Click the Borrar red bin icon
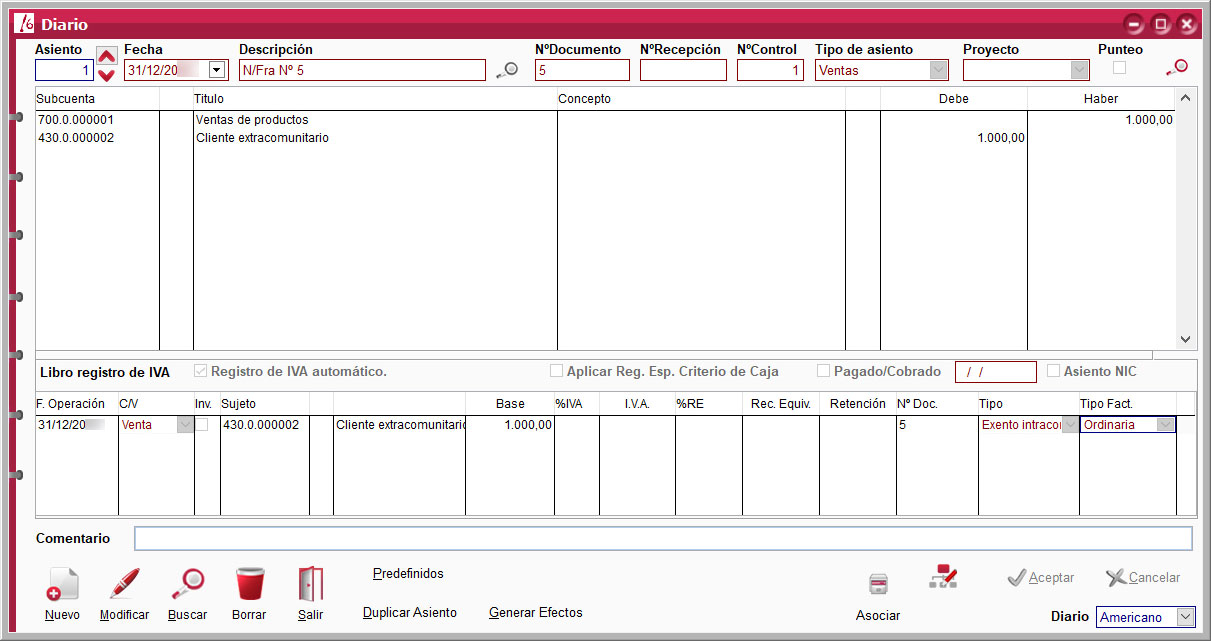Image resolution: width=1211 pixels, height=641 pixels. click(x=249, y=584)
